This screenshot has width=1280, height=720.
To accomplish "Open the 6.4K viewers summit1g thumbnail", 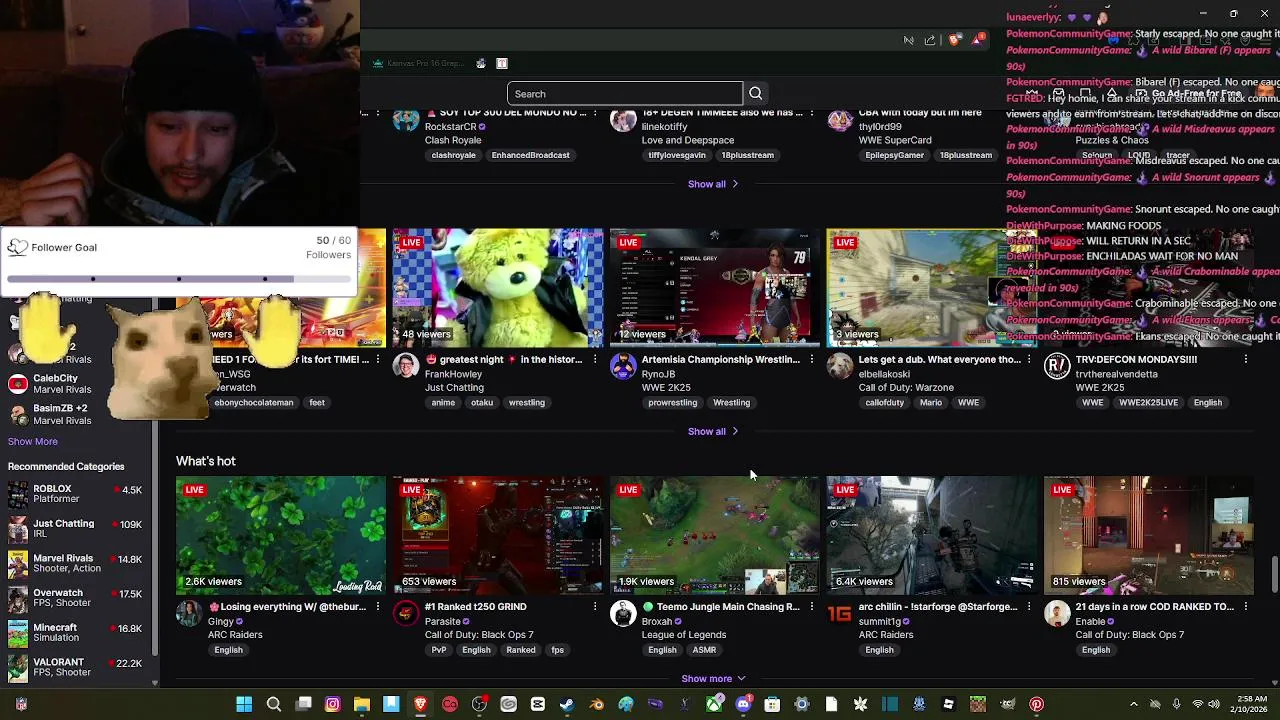I will pyautogui.click(x=932, y=536).
